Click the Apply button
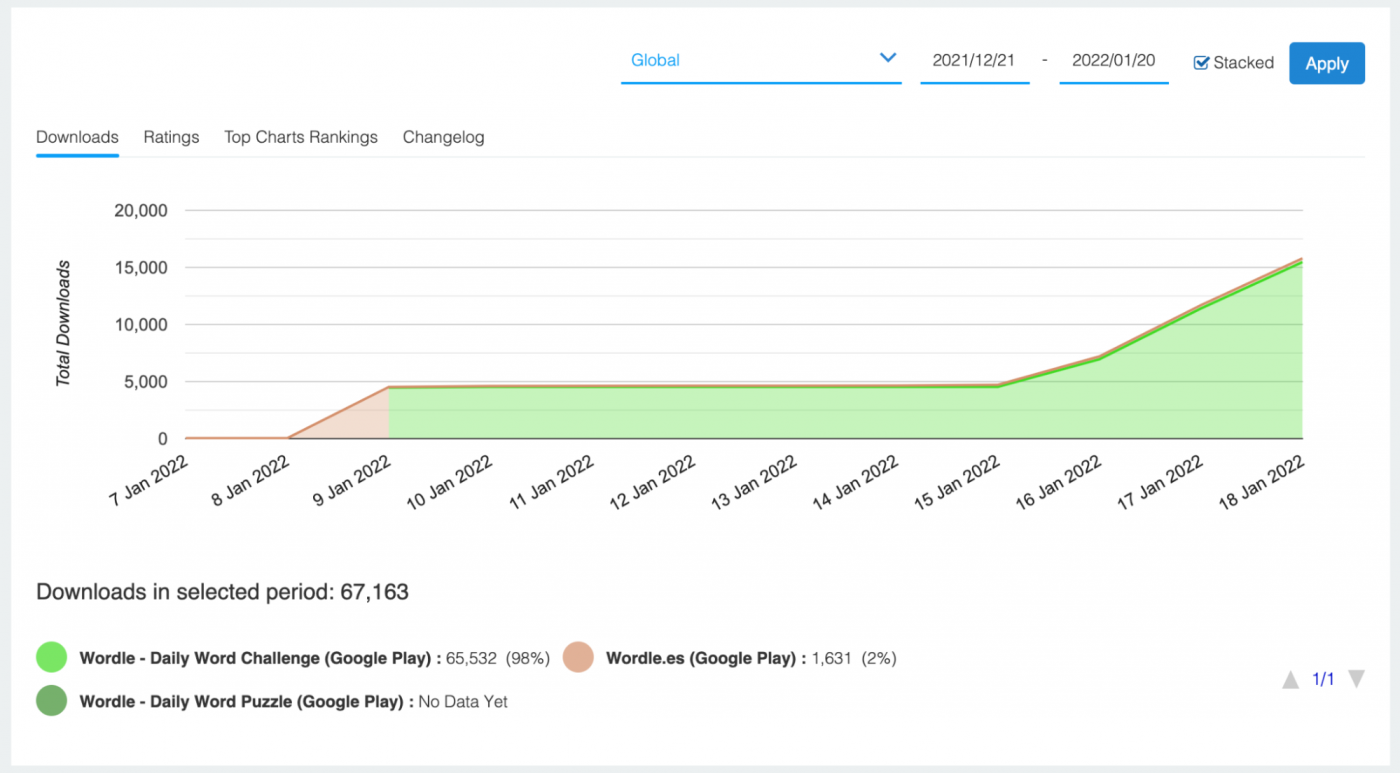Viewport: 1400px width, 773px height. click(x=1327, y=63)
